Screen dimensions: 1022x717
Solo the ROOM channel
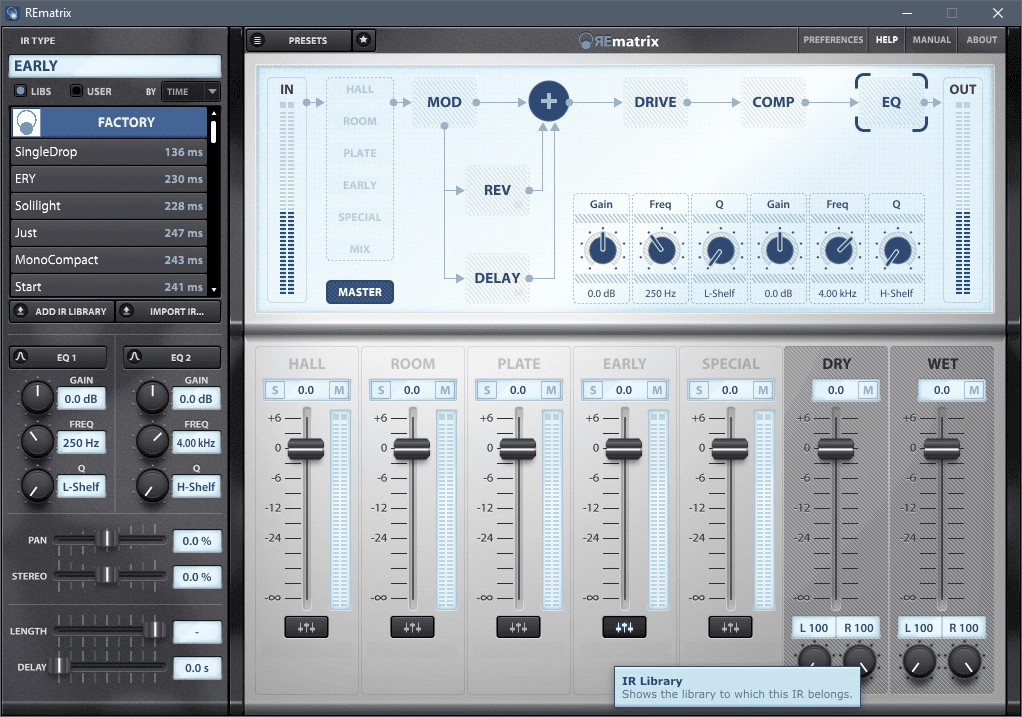pyautogui.click(x=381, y=390)
